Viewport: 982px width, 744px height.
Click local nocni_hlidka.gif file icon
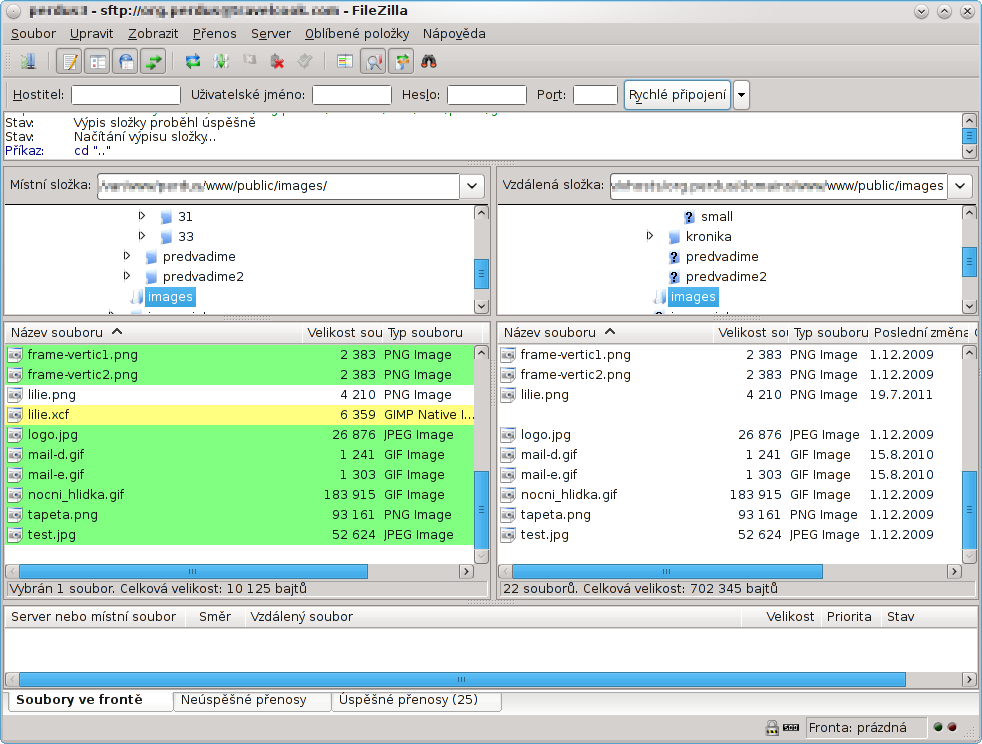(x=15, y=495)
